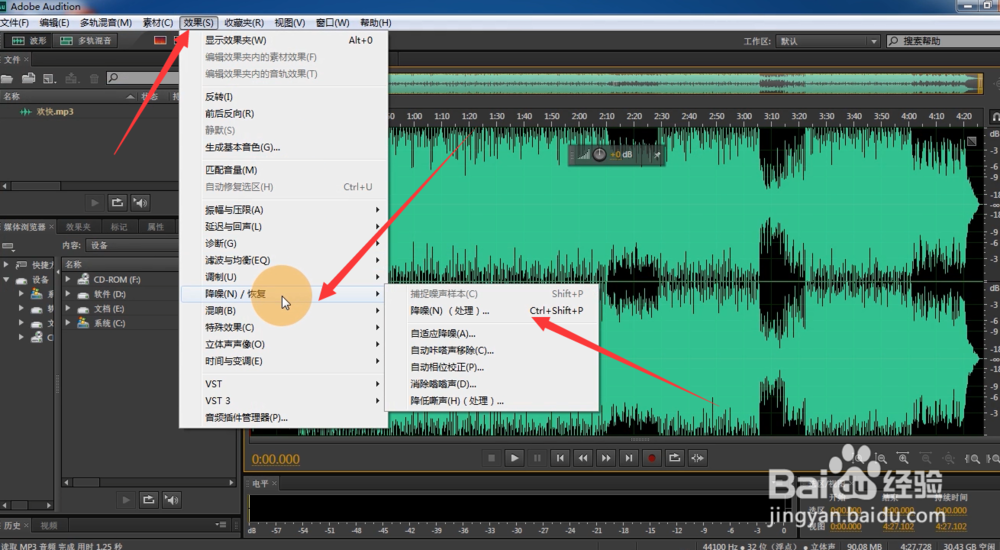The height and width of the screenshot is (550, 1000).
Task: Focus the Files panel search field
Action: (x=143, y=78)
